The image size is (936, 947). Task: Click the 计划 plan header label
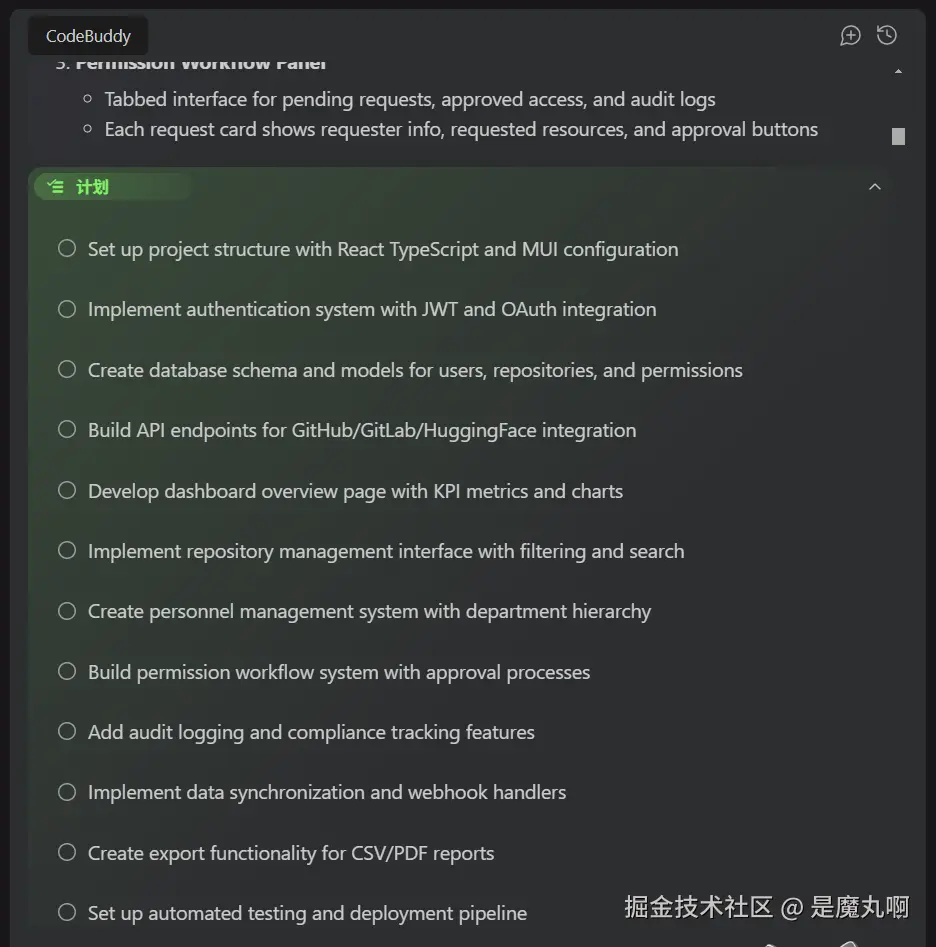tap(92, 187)
